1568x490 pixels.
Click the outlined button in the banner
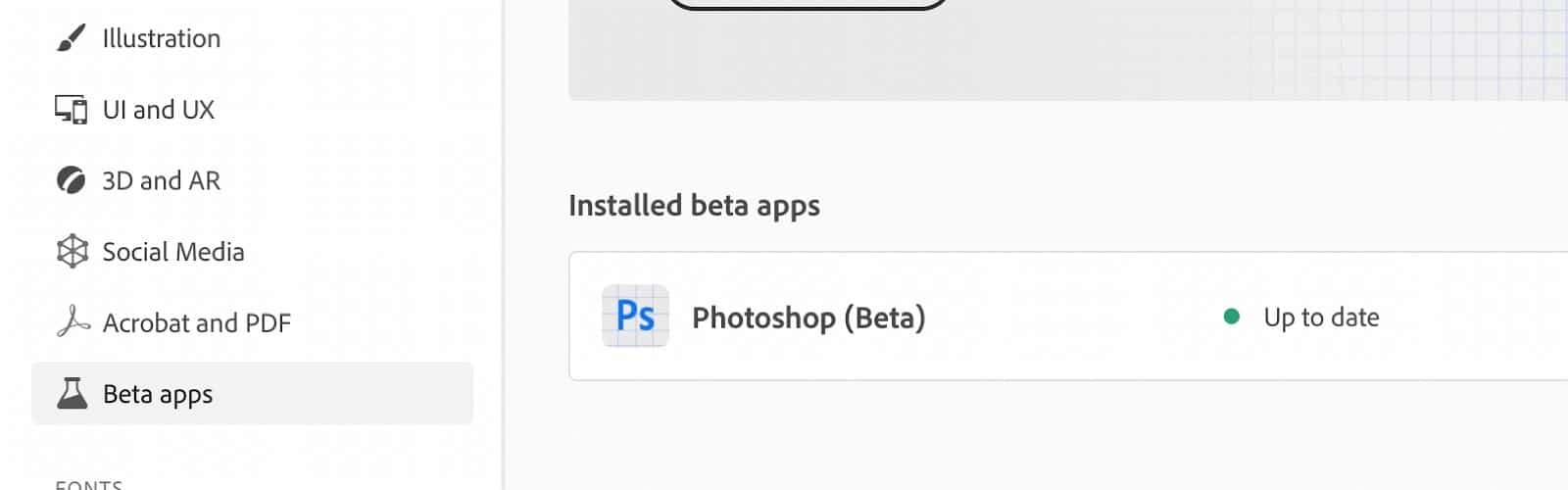tap(808, 5)
